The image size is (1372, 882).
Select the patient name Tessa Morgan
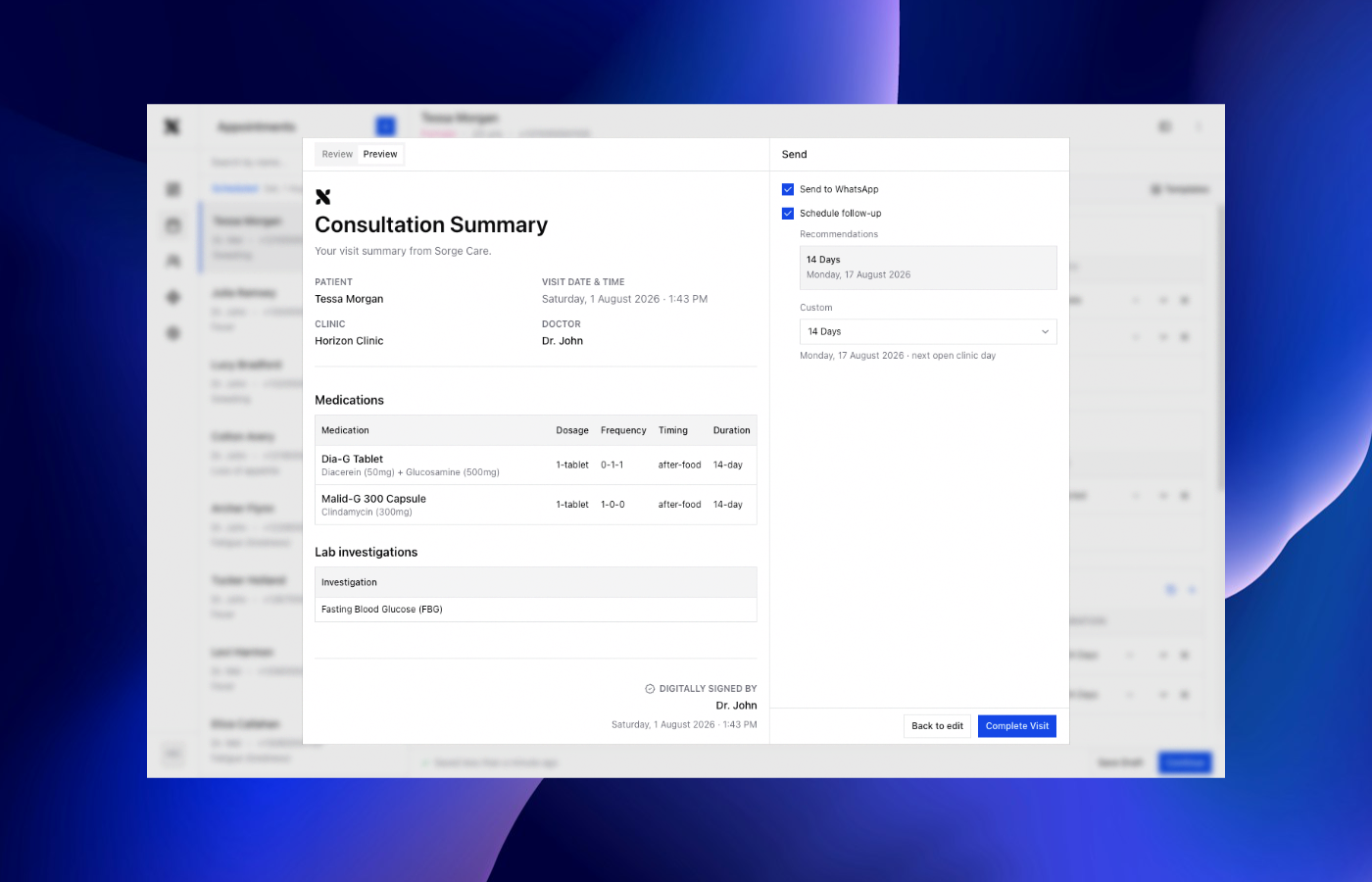pyautogui.click(x=349, y=299)
